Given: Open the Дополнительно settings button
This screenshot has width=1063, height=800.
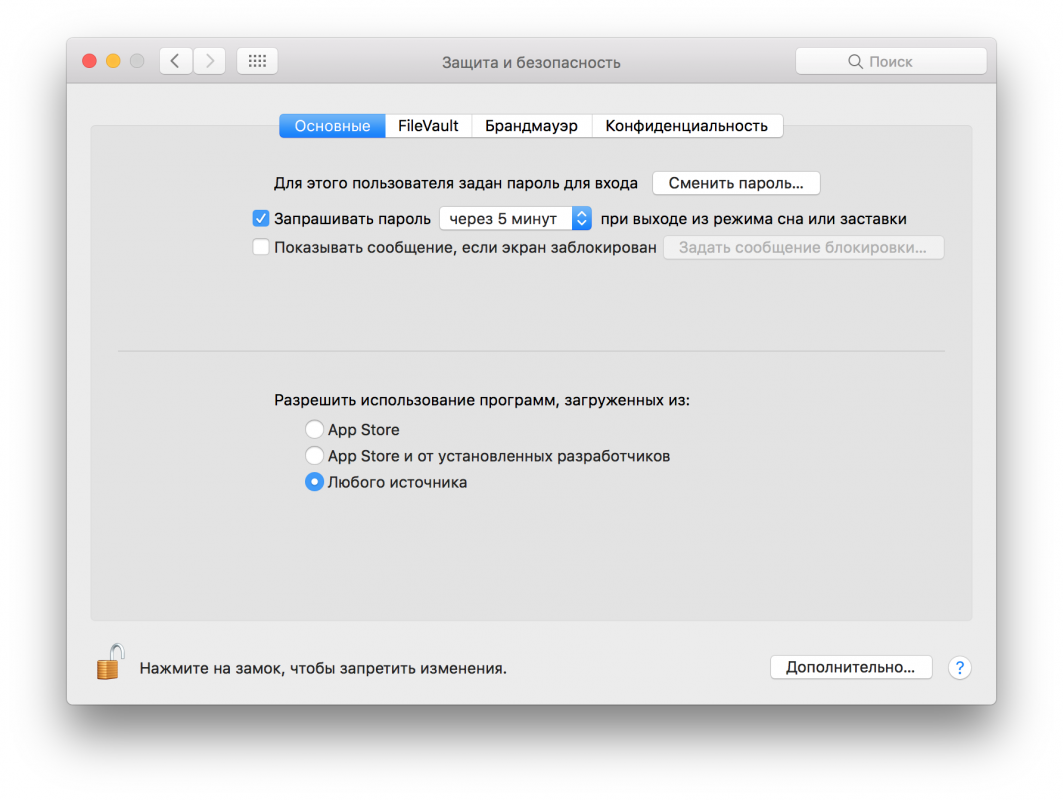Looking at the screenshot, I should coord(850,667).
